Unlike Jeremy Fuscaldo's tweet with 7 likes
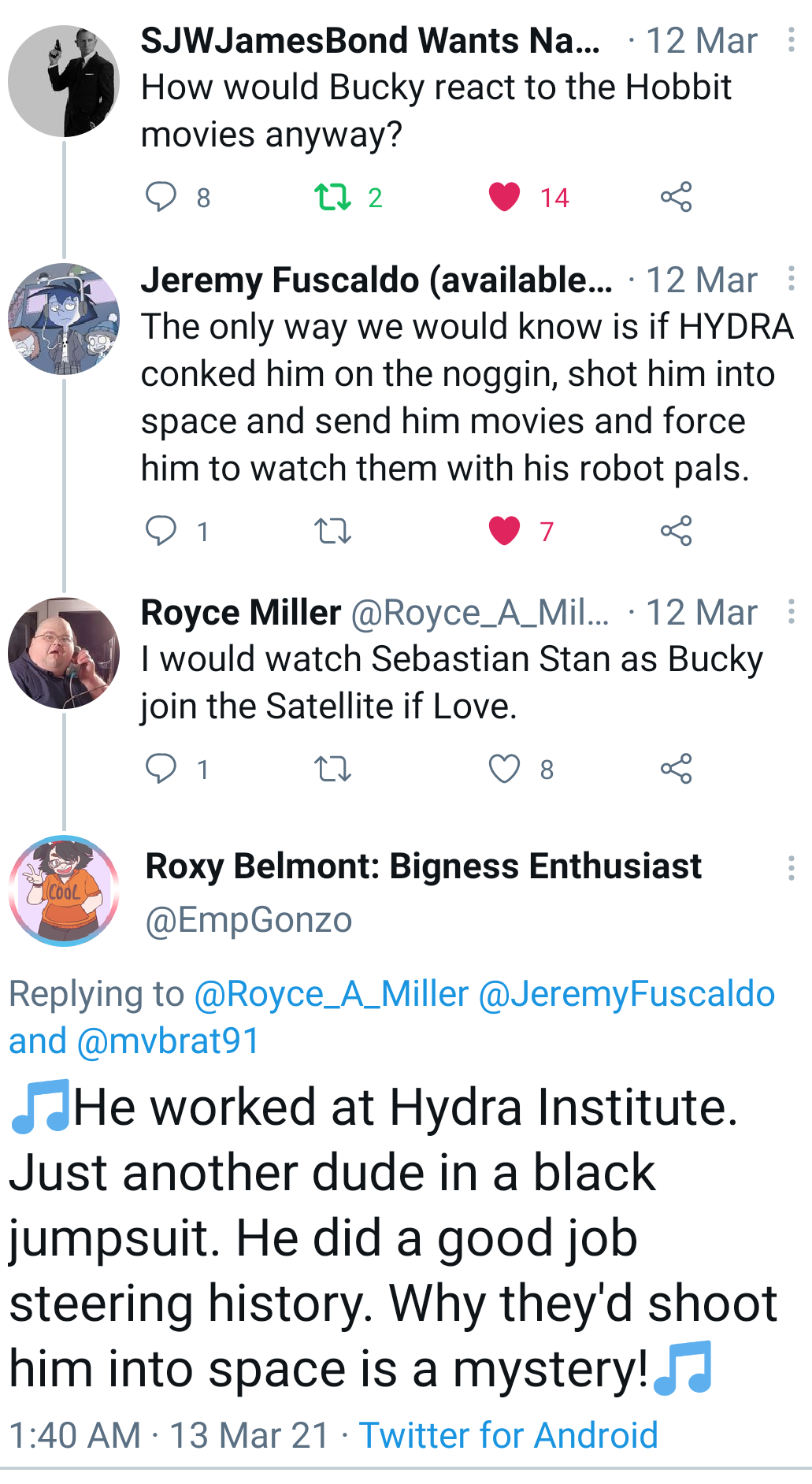Image resolution: width=812 pixels, height=1484 pixels. [x=504, y=531]
